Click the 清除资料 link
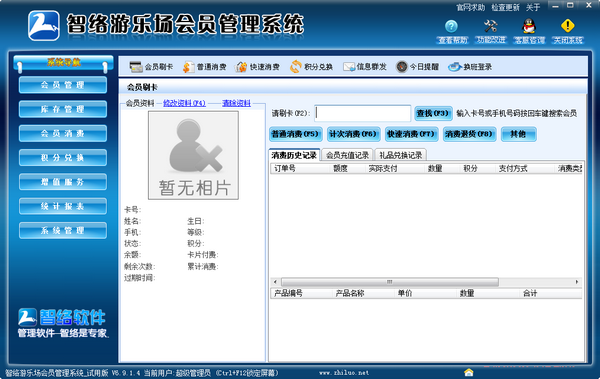600x379 pixels. pos(236,103)
